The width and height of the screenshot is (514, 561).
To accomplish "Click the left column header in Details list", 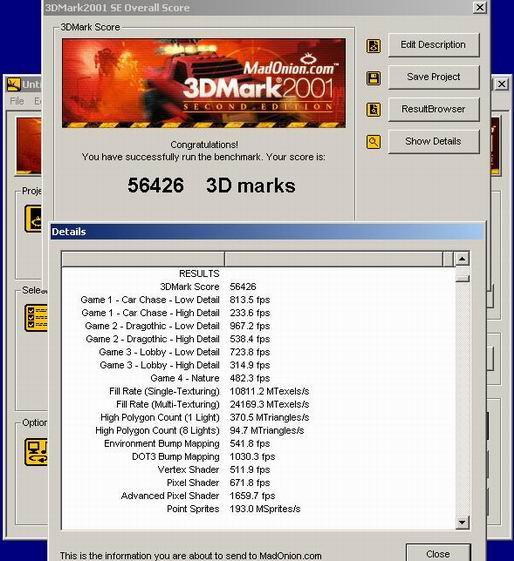I will [x=143, y=259].
